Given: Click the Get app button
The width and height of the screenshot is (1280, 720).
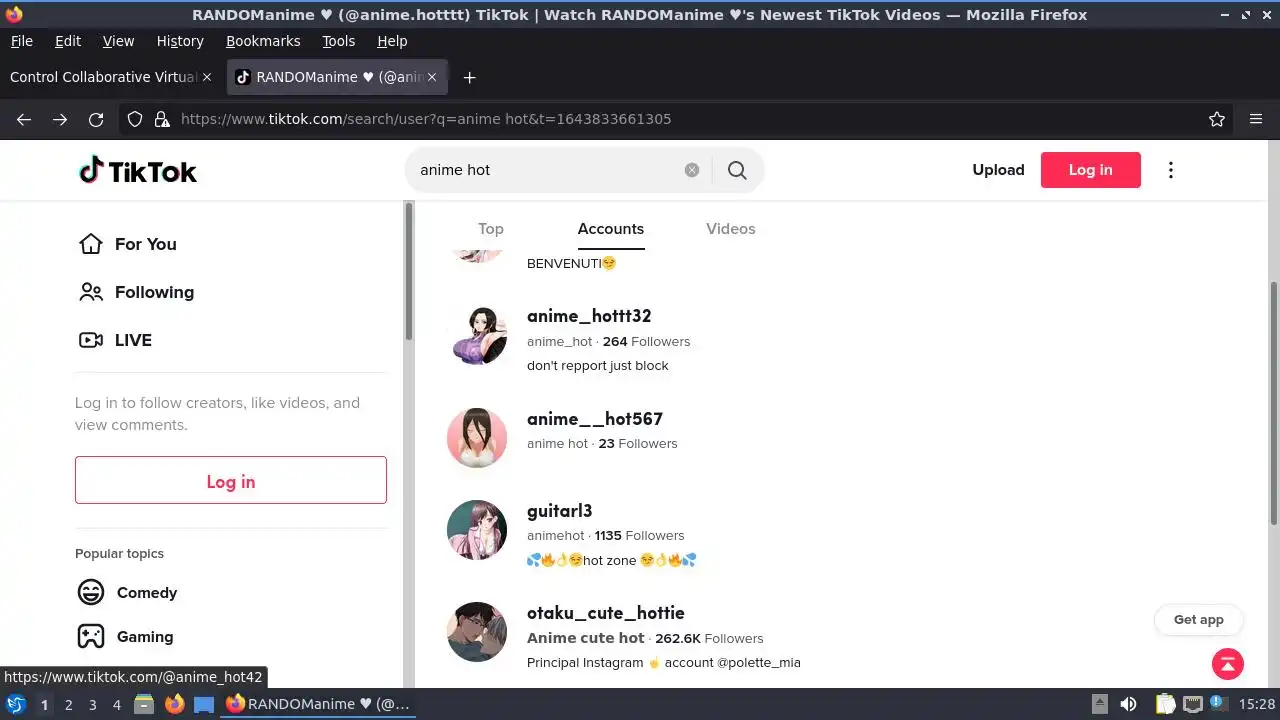Looking at the screenshot, I should (x=1198, y=619).
